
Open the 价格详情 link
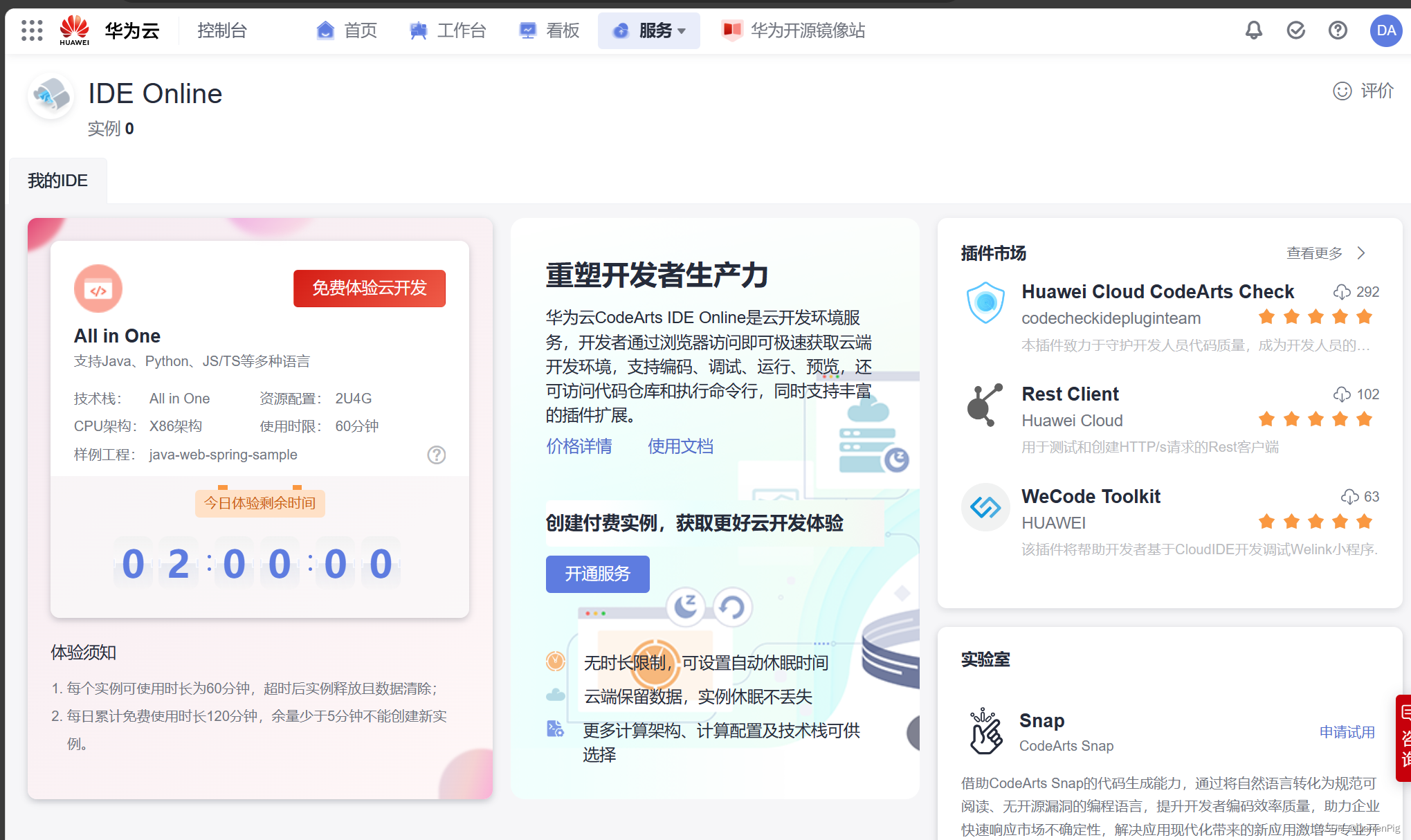[579, 446]
